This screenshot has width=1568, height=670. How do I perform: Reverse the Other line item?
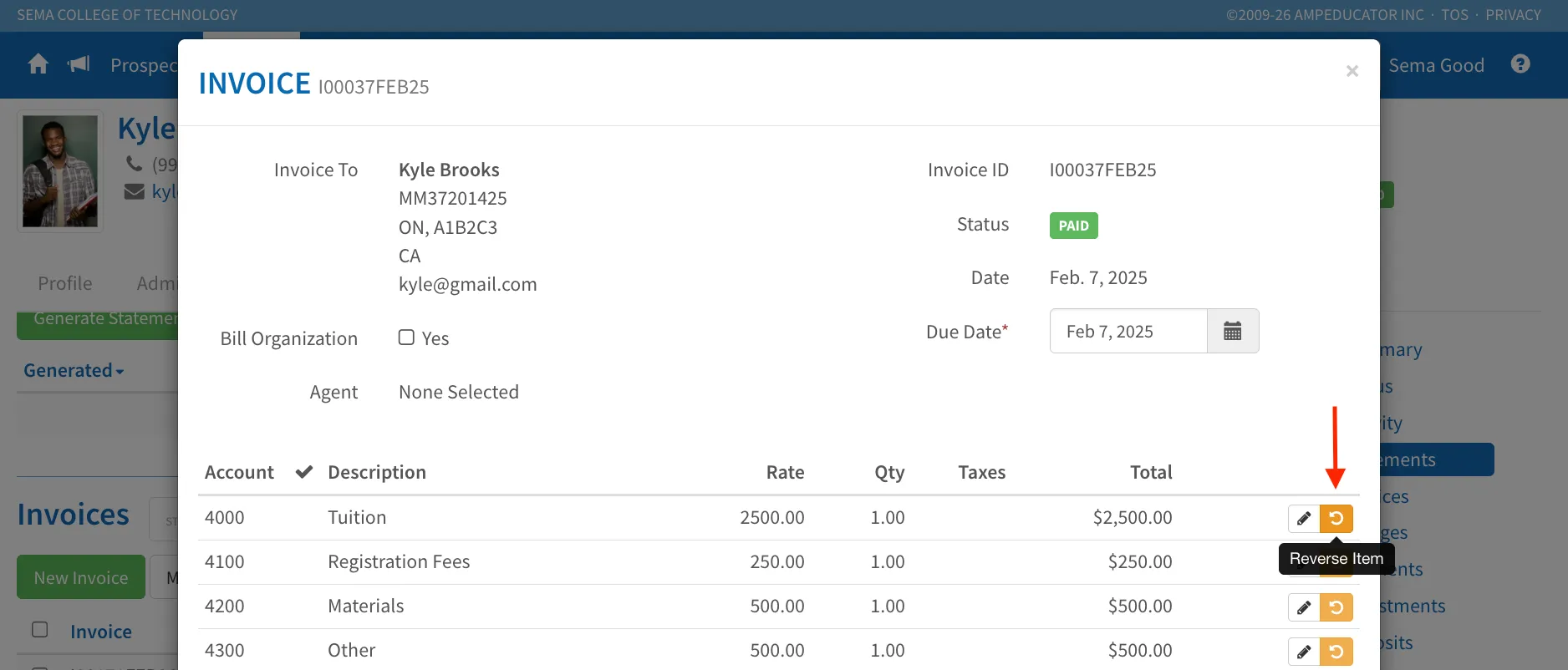[x=1336, y=651]
